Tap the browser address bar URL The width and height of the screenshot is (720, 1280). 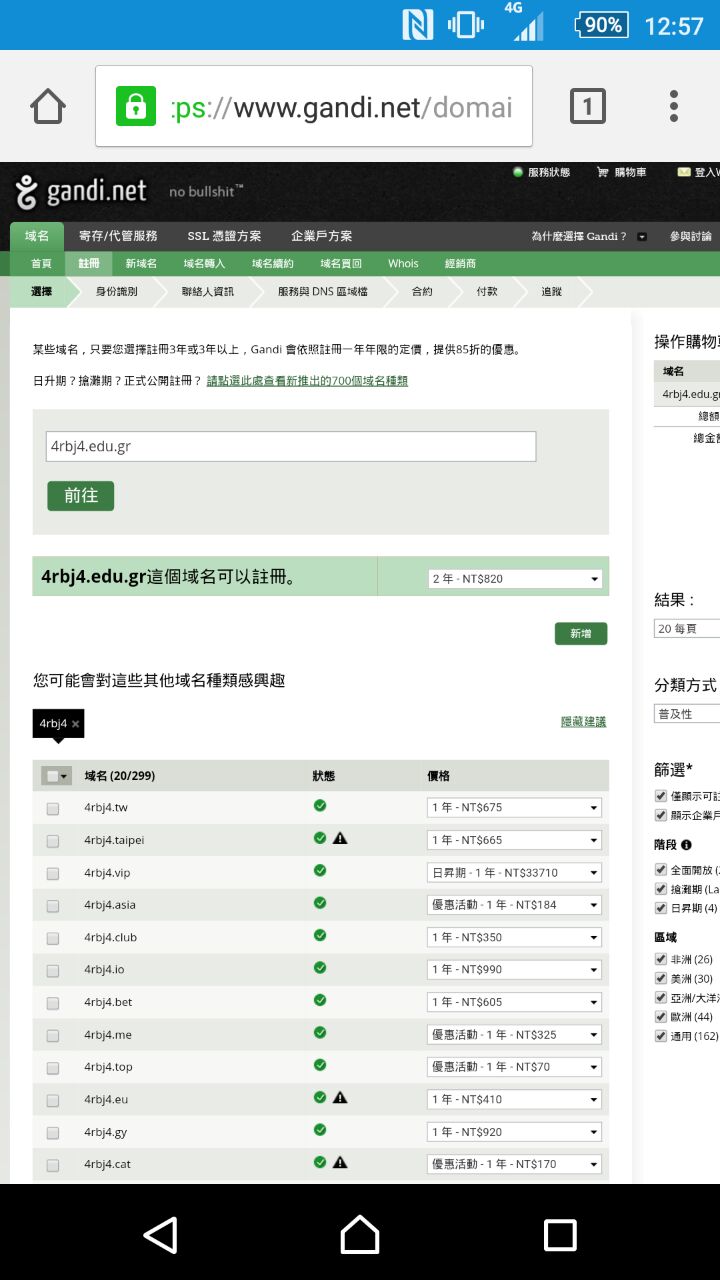pyautogui.click(x=342, y=106)
